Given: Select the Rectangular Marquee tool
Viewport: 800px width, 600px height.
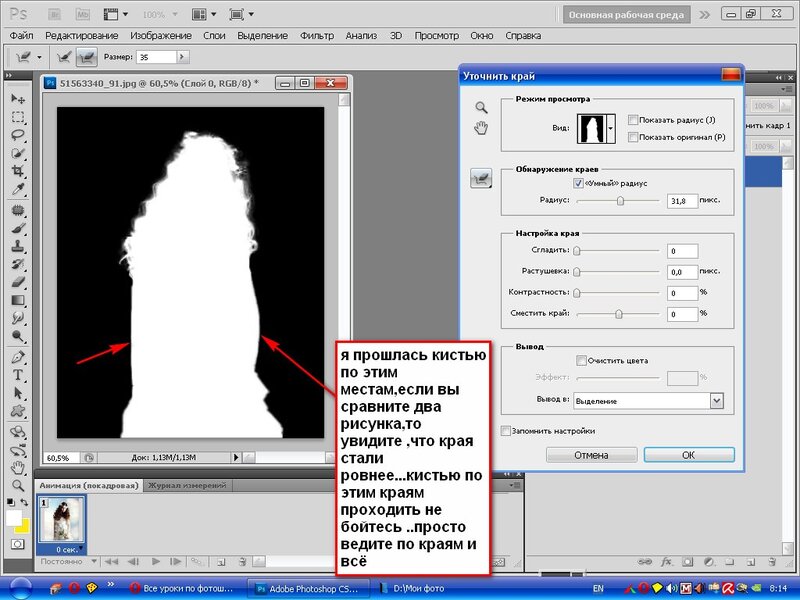Looking at the screenshot, I should (18, 117).
